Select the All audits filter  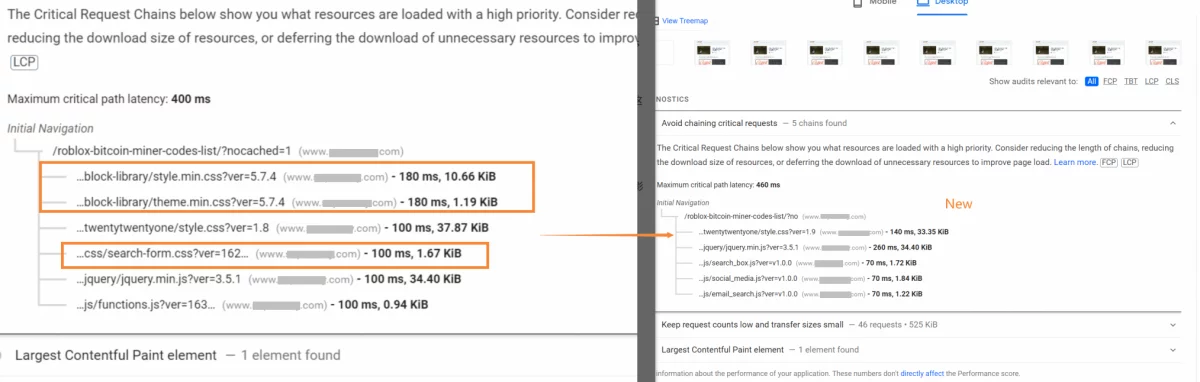(x=1091, y=82)
